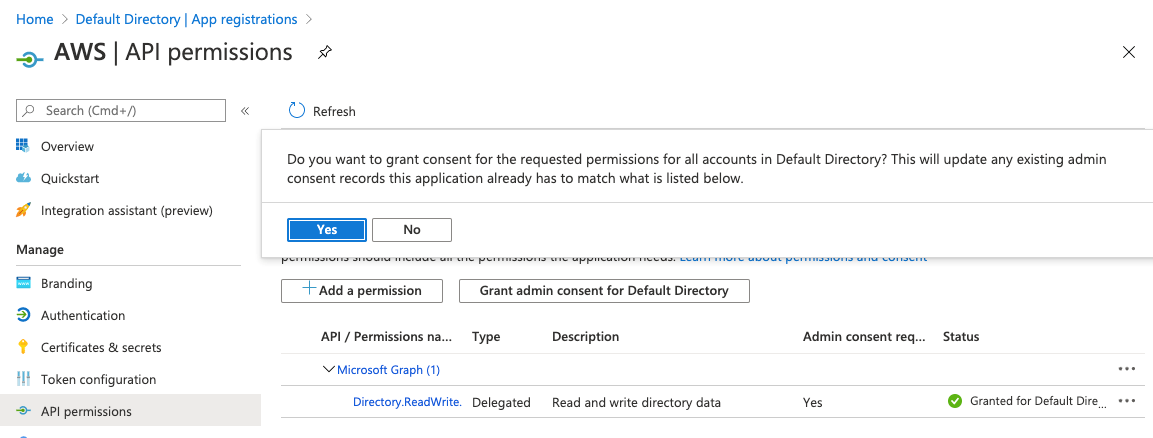The width and height of the screenshot is (1153, 438).
Task: Click the Branding icon
Action: 23,283
